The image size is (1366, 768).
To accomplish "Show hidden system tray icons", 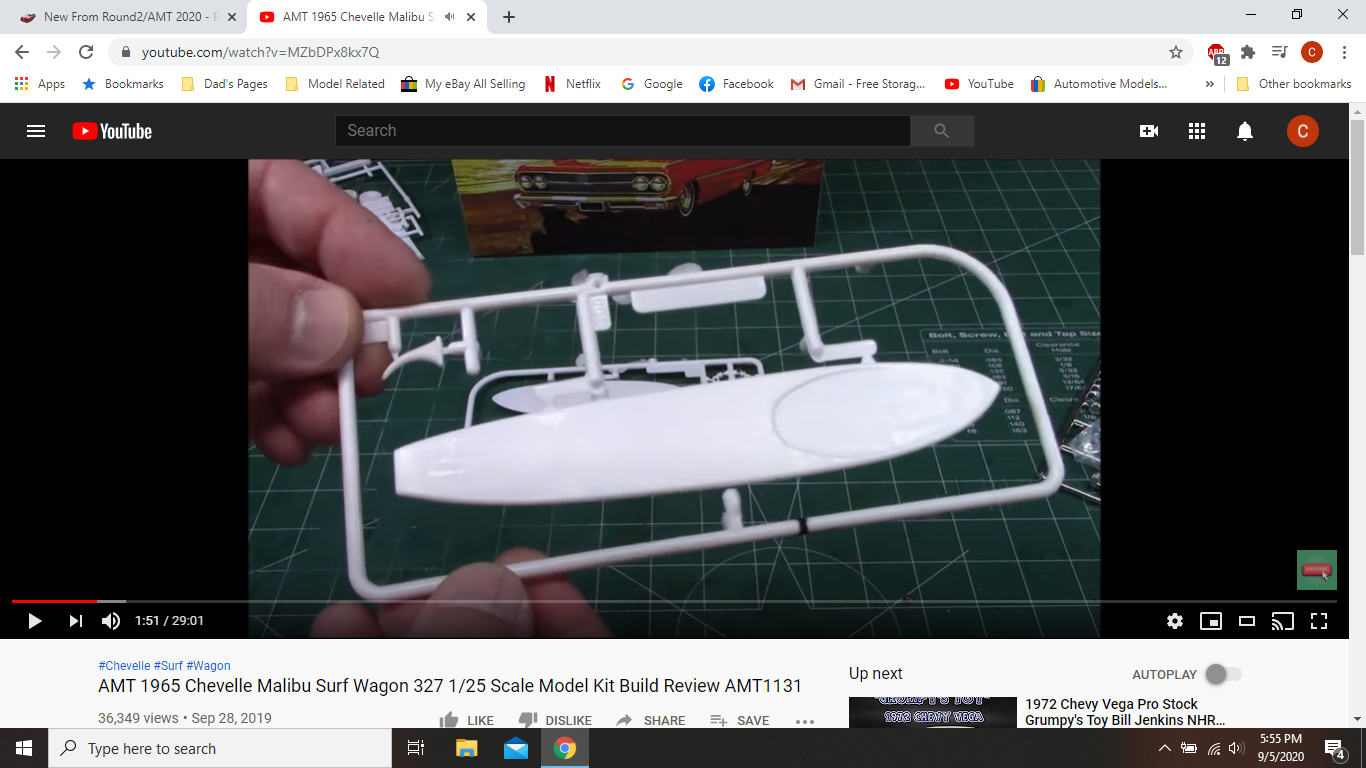I will pyautogui.click(x=1165, y=748).
